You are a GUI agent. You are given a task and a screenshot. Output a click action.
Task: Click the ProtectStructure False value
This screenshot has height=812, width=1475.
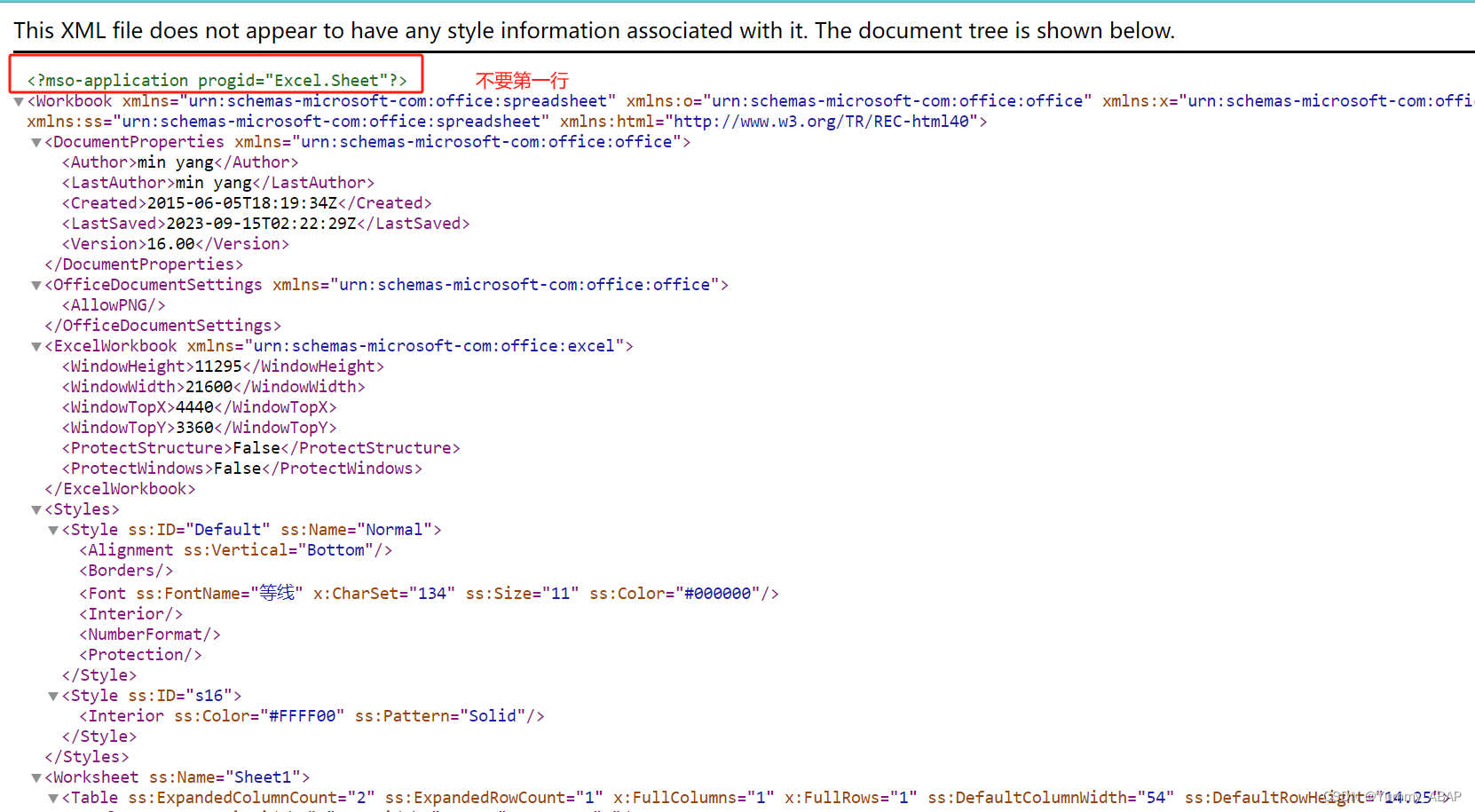pos(256,447)
